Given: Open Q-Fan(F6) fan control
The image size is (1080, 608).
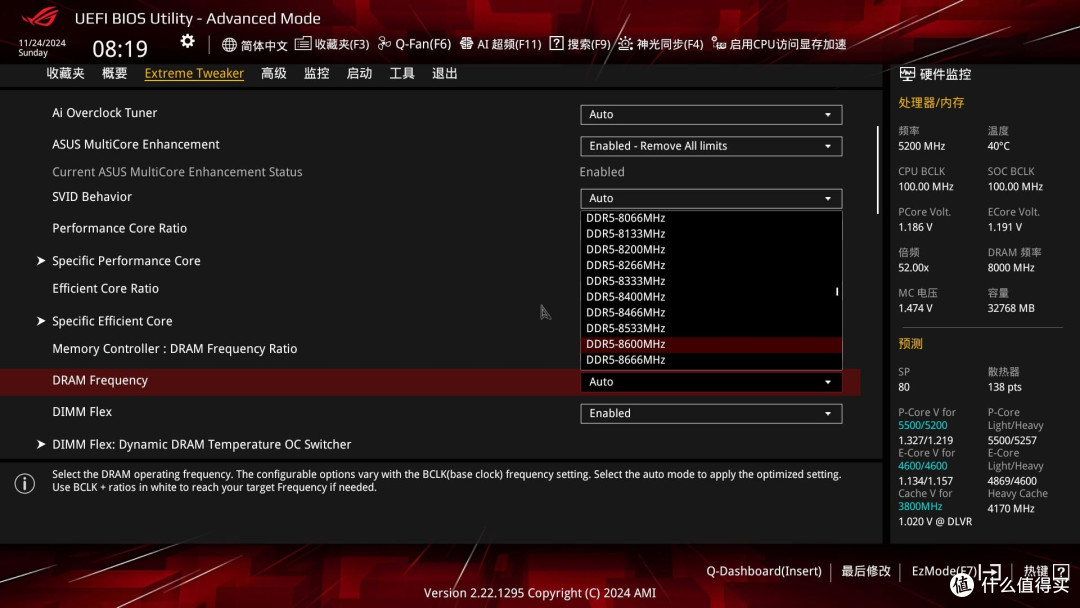Looking at the screenshot, I should tap(415, 44).
